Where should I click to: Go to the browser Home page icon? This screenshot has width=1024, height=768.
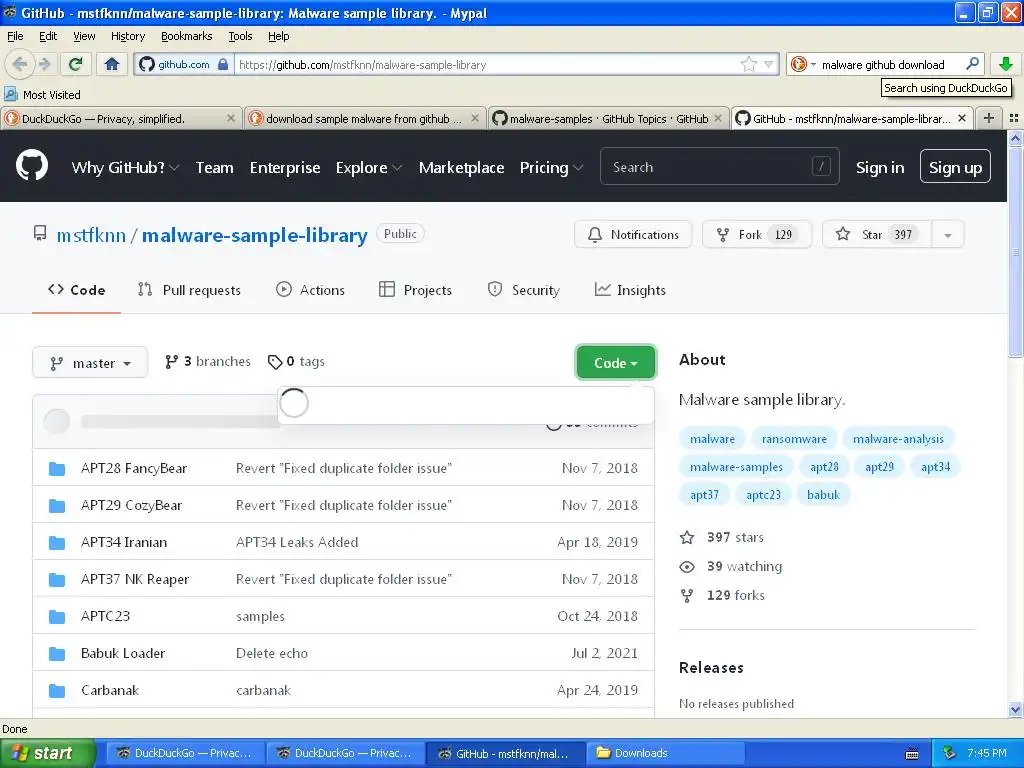point(112,64)
